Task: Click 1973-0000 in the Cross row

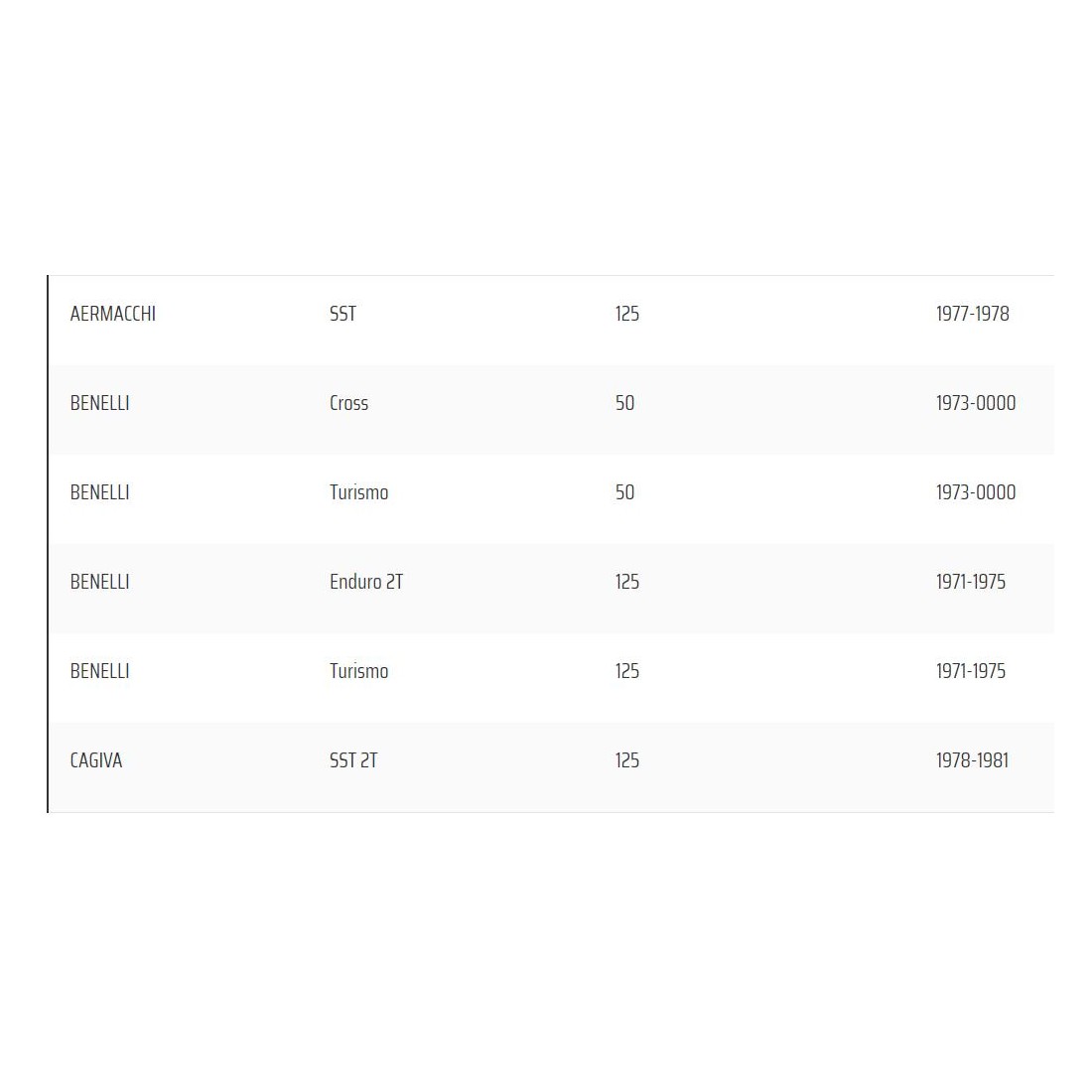Action: 975,403
